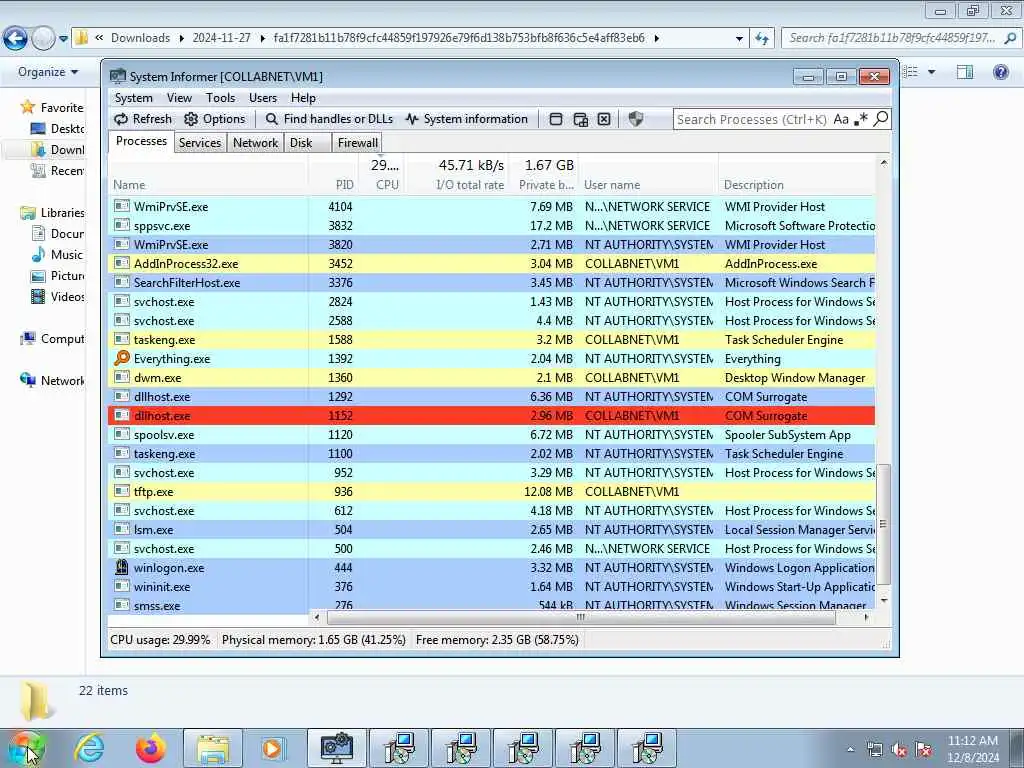Switch to the Services tab
Image resolution: width=1024 pixels, height=768 pixels.
coord(200,143)
